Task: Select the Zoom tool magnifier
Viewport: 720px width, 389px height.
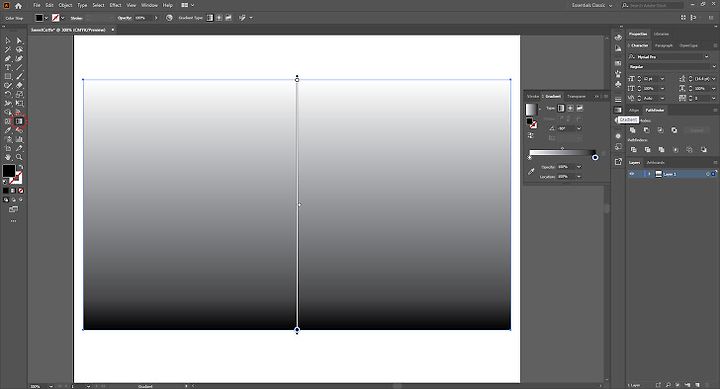Action: point(19,157)
